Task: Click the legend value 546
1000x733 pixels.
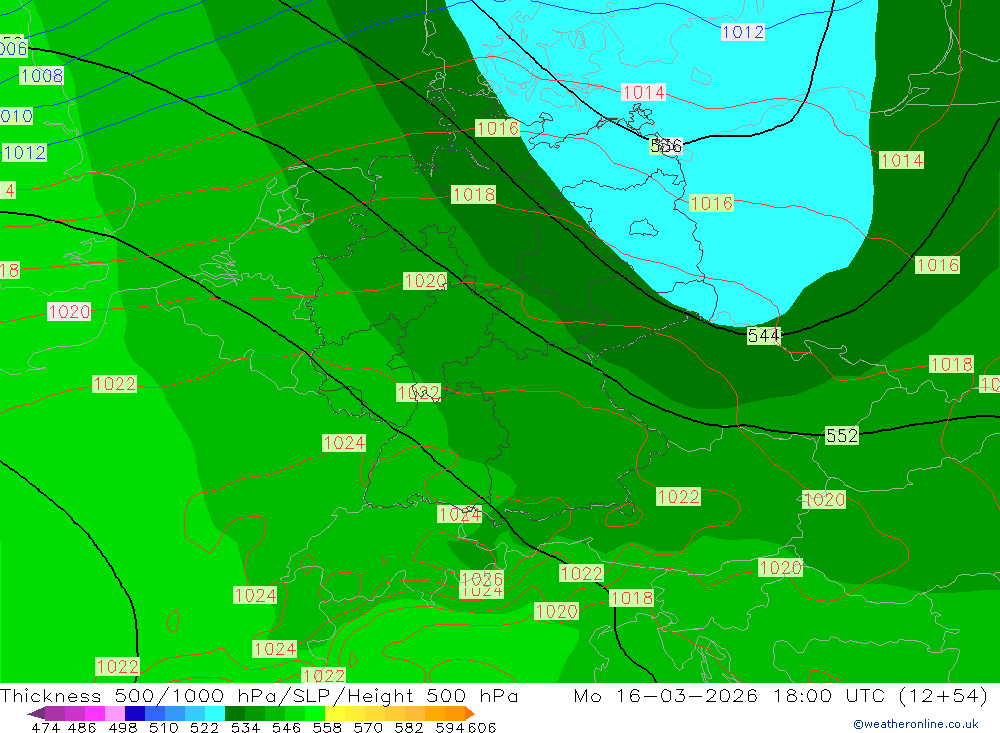Action: [286, 727]
